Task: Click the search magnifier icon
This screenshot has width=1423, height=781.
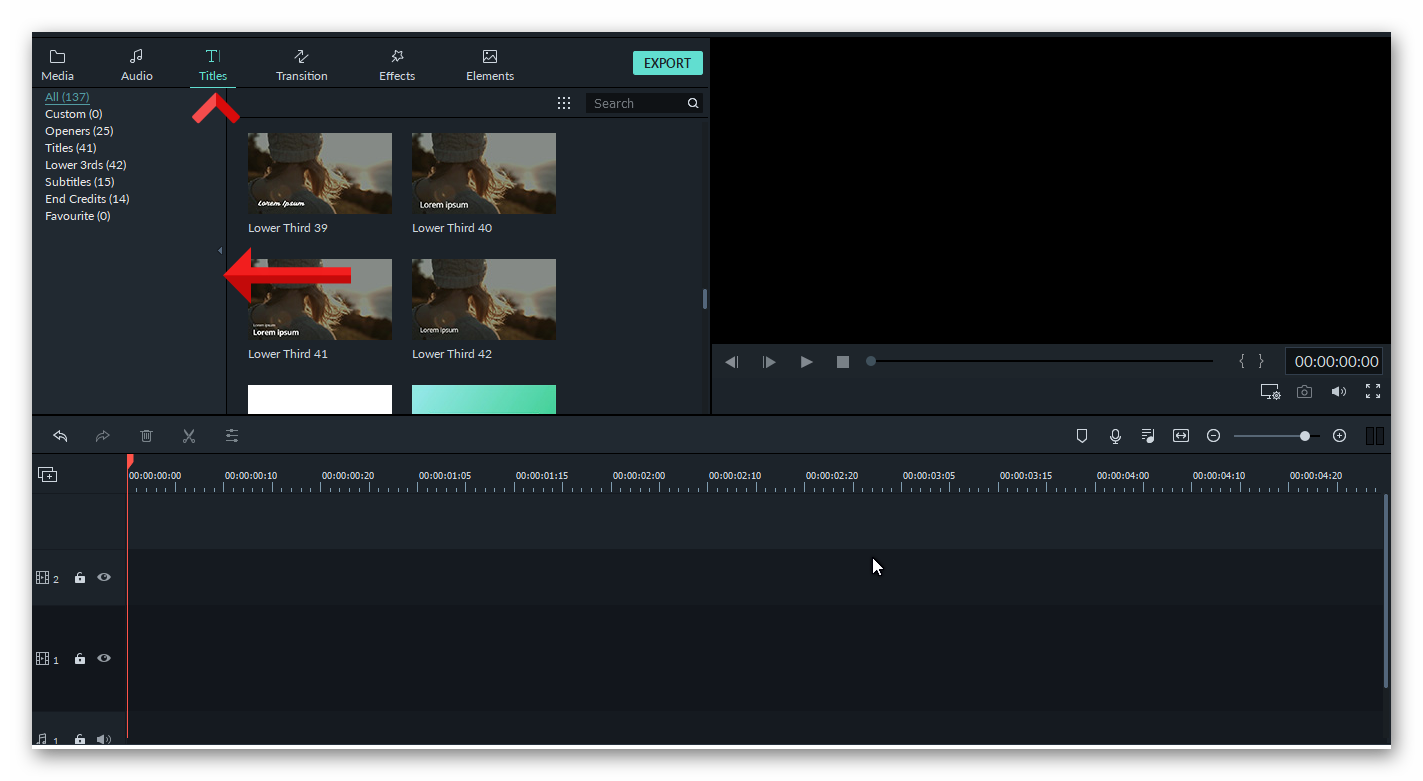Action: pos(693,103)
